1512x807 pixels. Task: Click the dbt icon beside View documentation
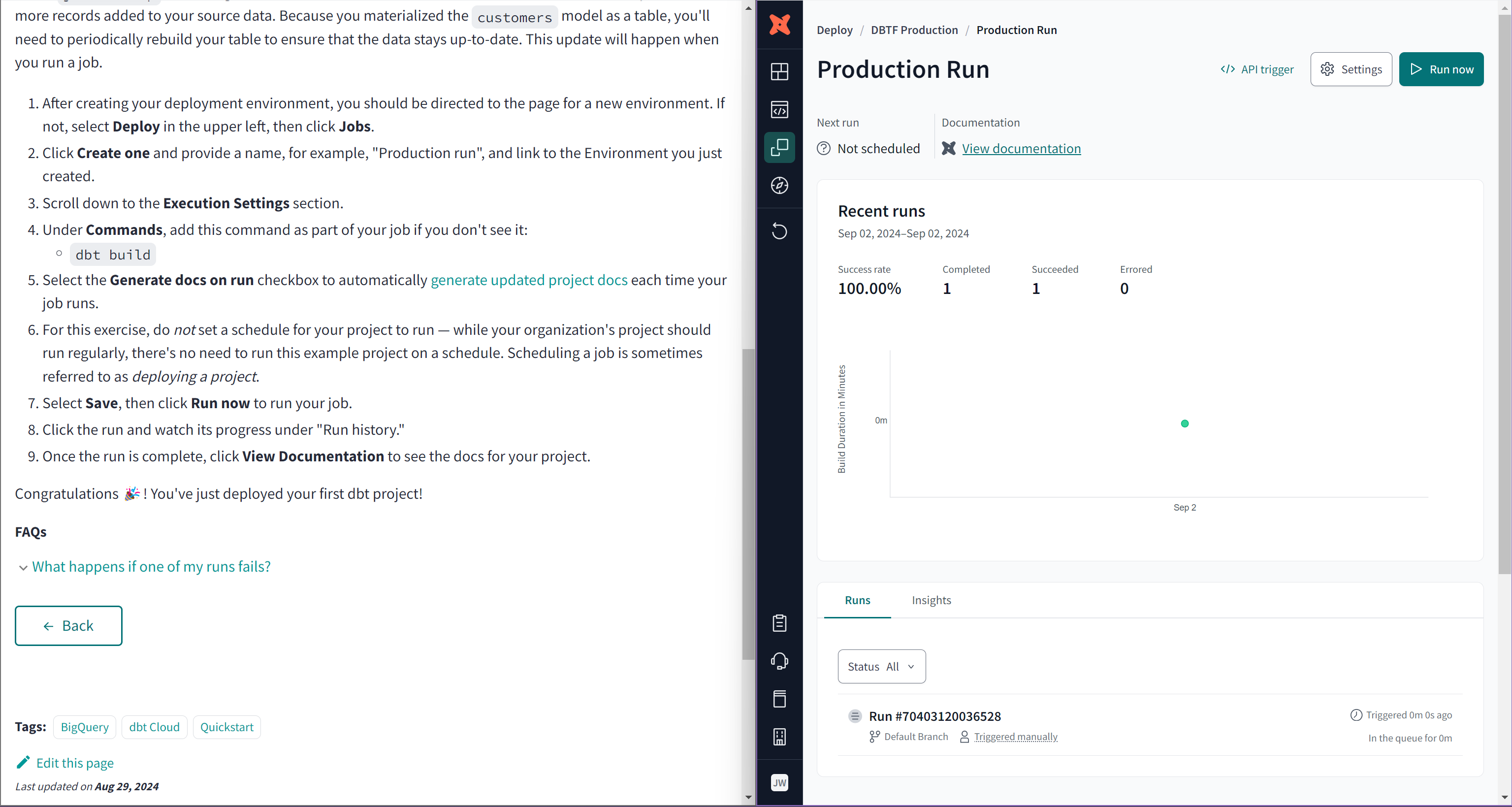click(x=949, y=149)
